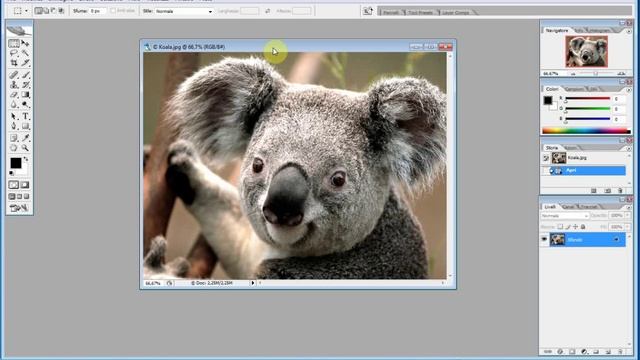Switch to the Storia history tab

[552, 148]
